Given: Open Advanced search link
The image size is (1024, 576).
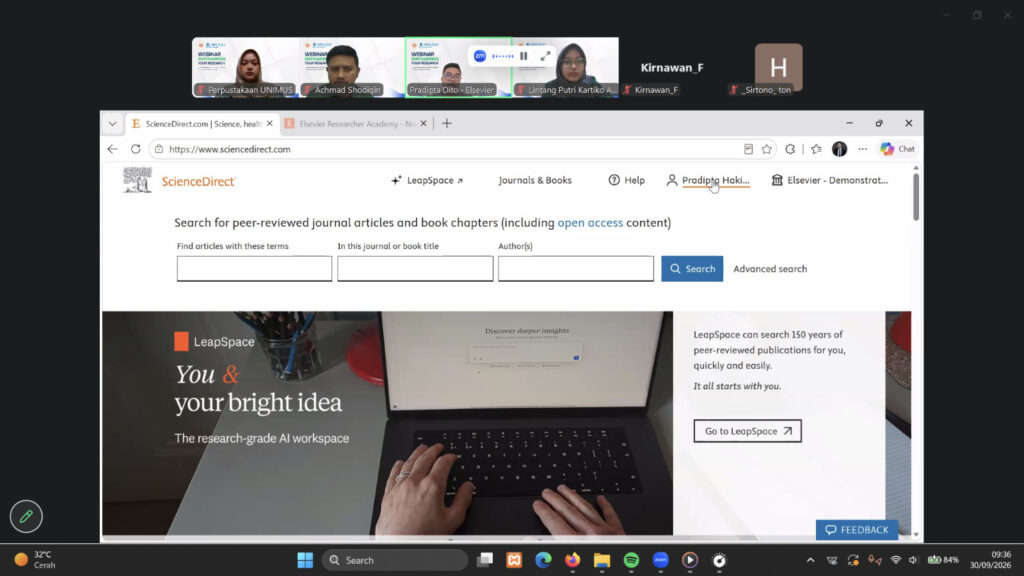Looking at the screenshot, I should pos(770,268).
